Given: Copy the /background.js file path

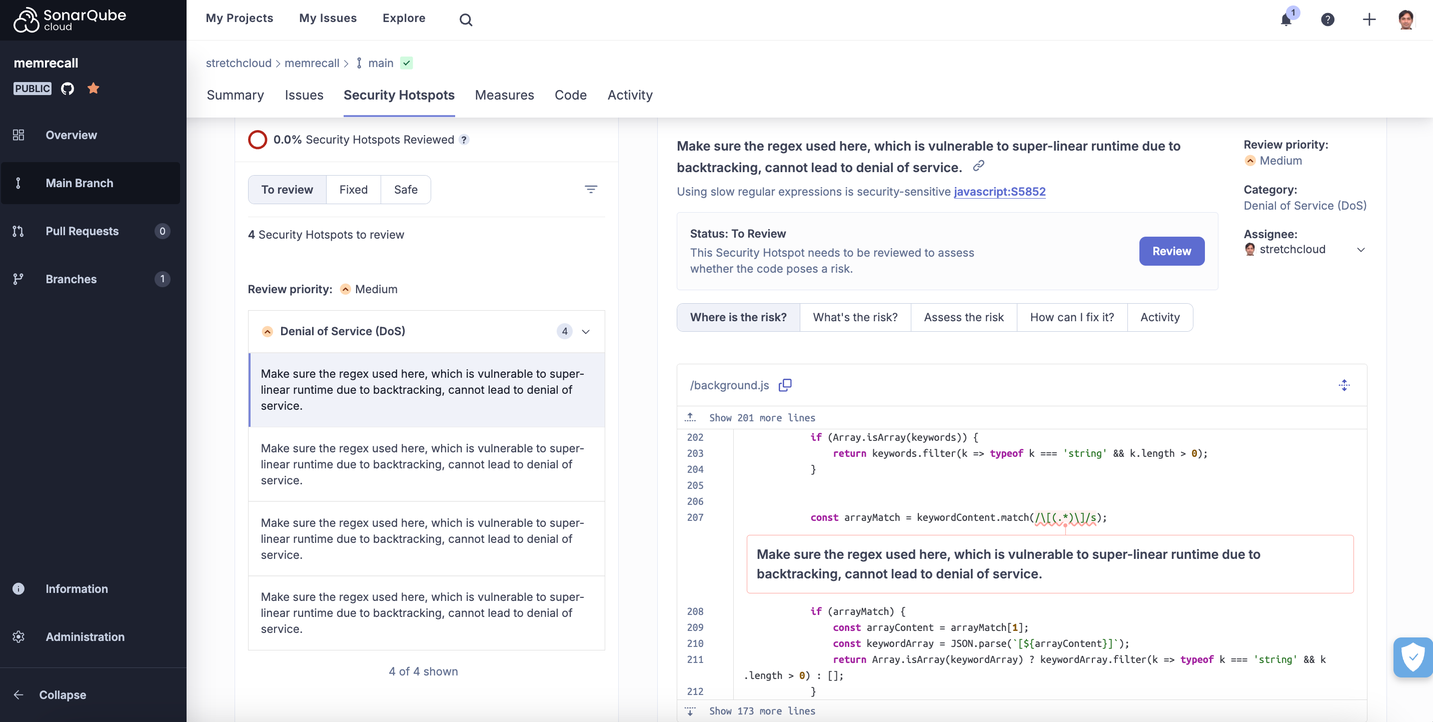Looking at the screenshot, I should pyautogui.click(x=785, y=384).
